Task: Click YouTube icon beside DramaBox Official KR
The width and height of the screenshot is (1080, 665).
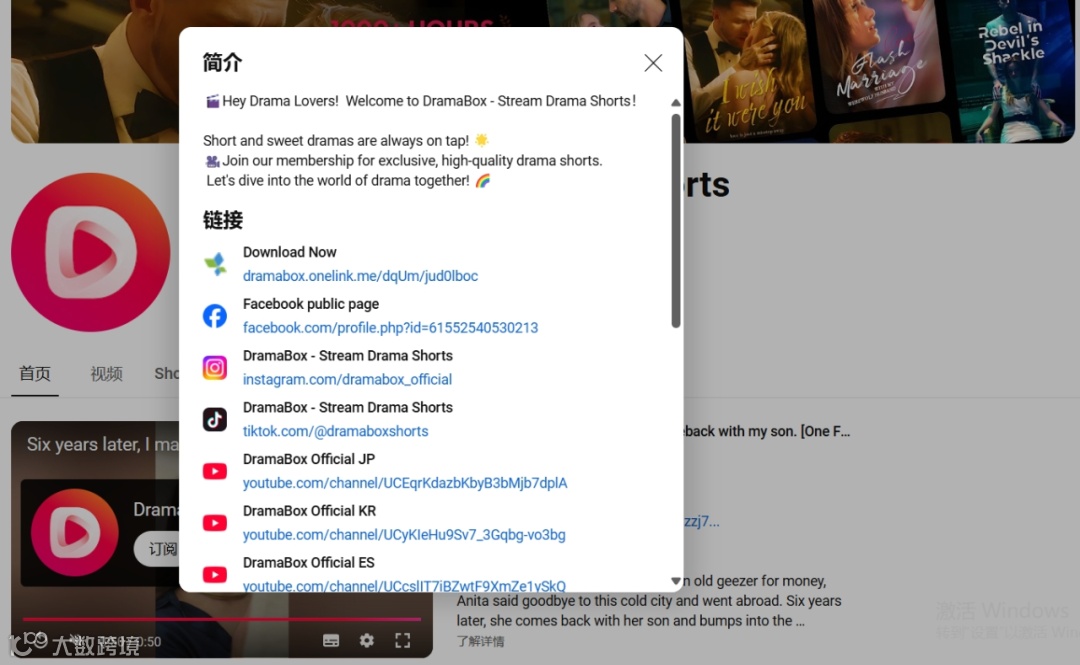Action: (x=215, y=522)
